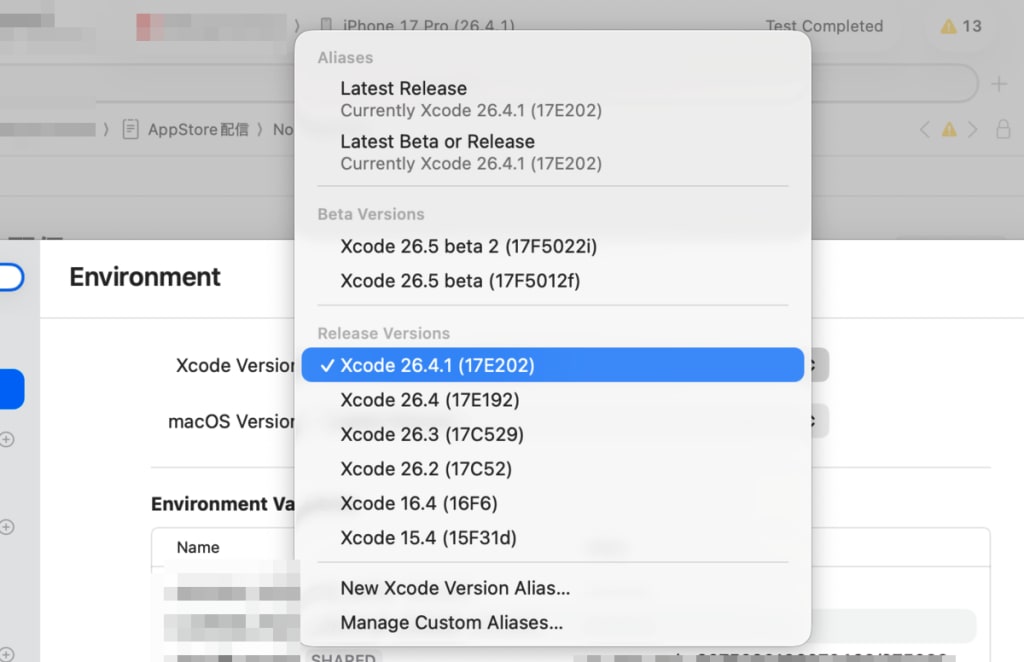Click the lower circled plus icon in the sidebar
The height and width of the screenshot is (662, 1024).
(x=8, y=527)
